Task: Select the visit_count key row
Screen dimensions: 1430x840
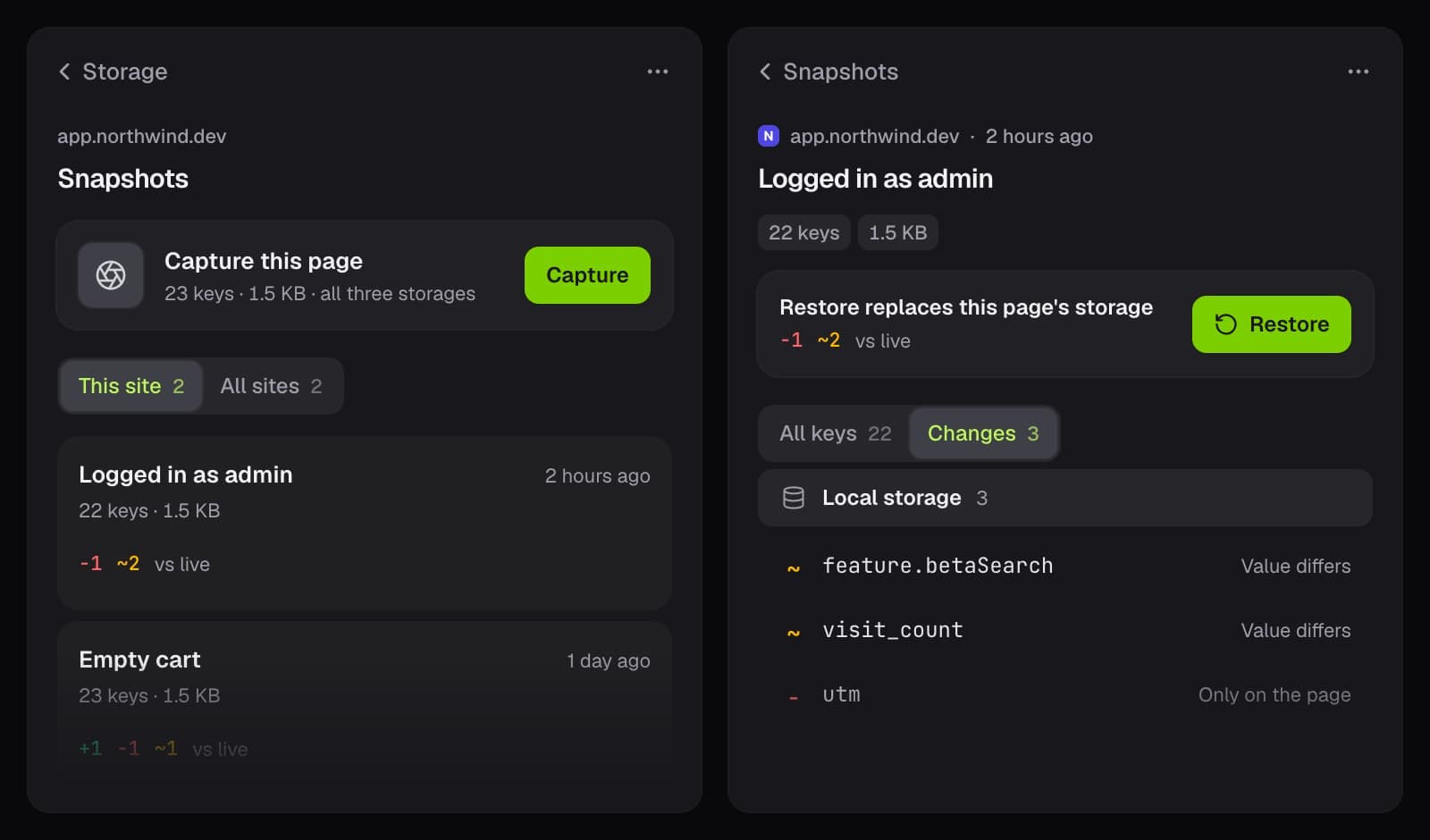Action: click(x=1065, y=630)
